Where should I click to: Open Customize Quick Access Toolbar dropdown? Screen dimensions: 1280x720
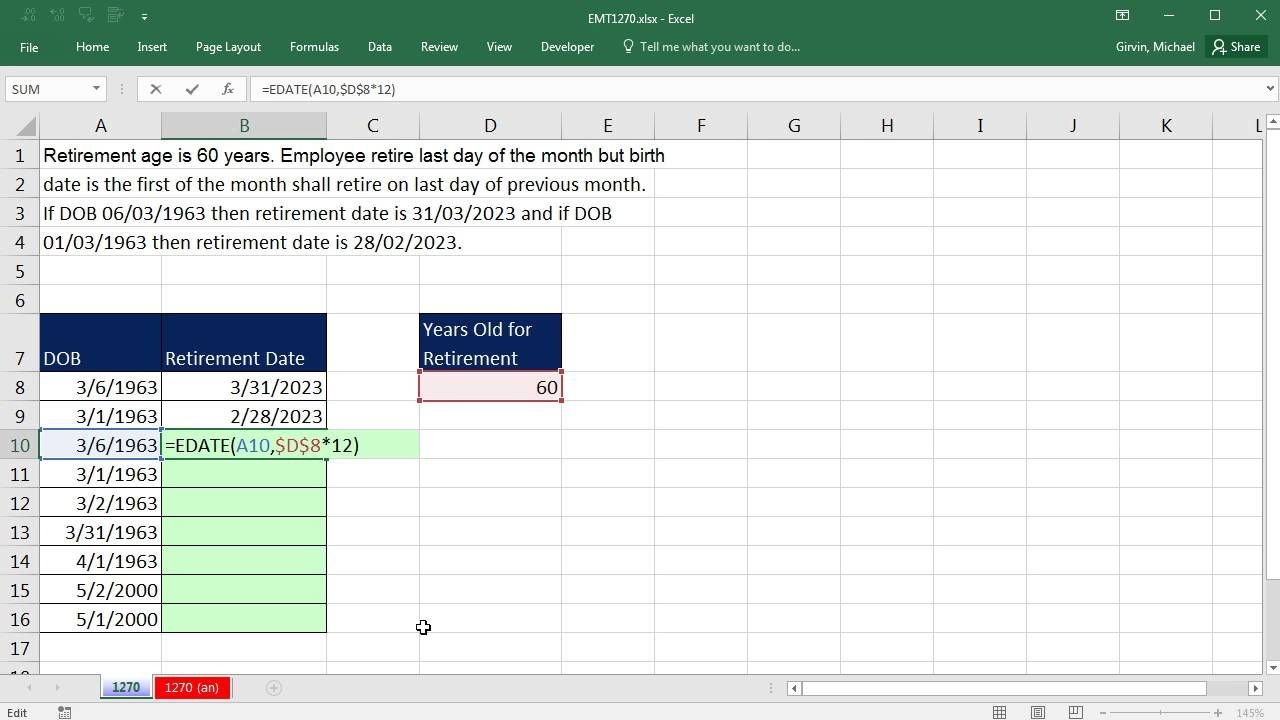pos(145,17)
